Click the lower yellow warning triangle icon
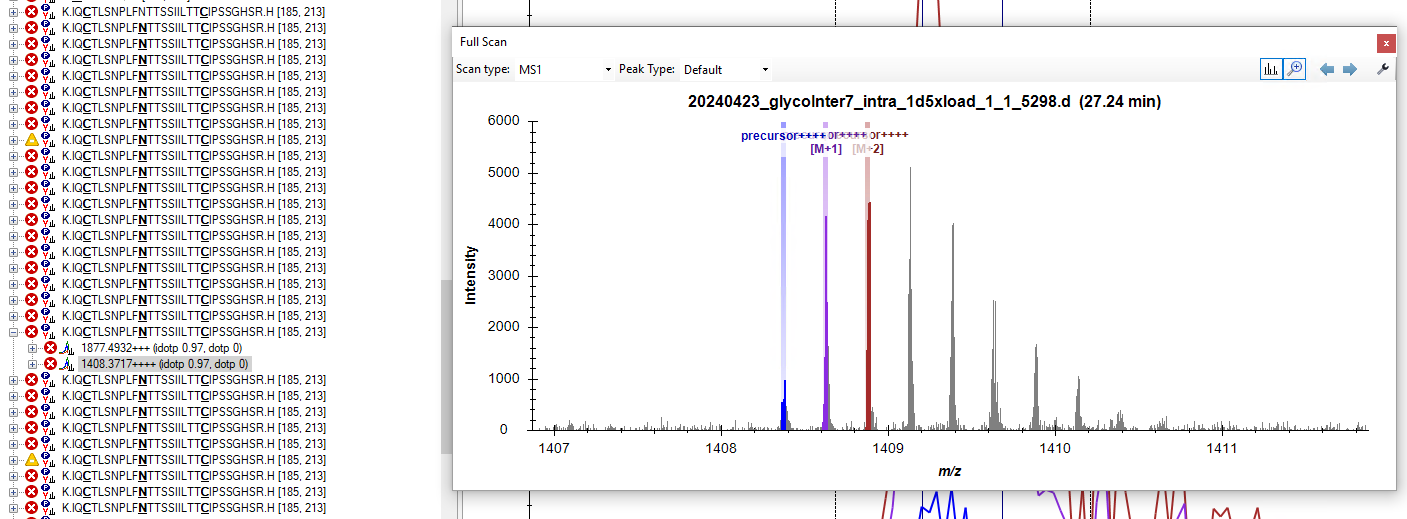The height and width of the screenshot is (519, 1407). (31, 460)
